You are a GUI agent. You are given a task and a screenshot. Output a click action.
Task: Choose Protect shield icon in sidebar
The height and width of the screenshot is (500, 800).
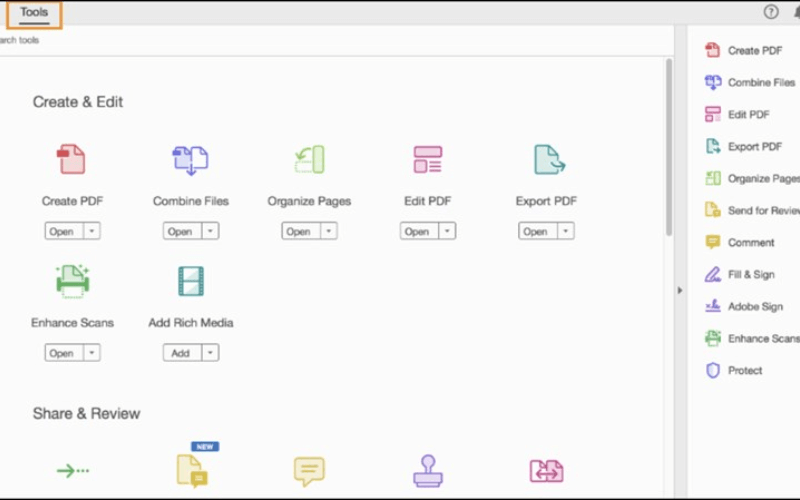click(x=713, y=370)
